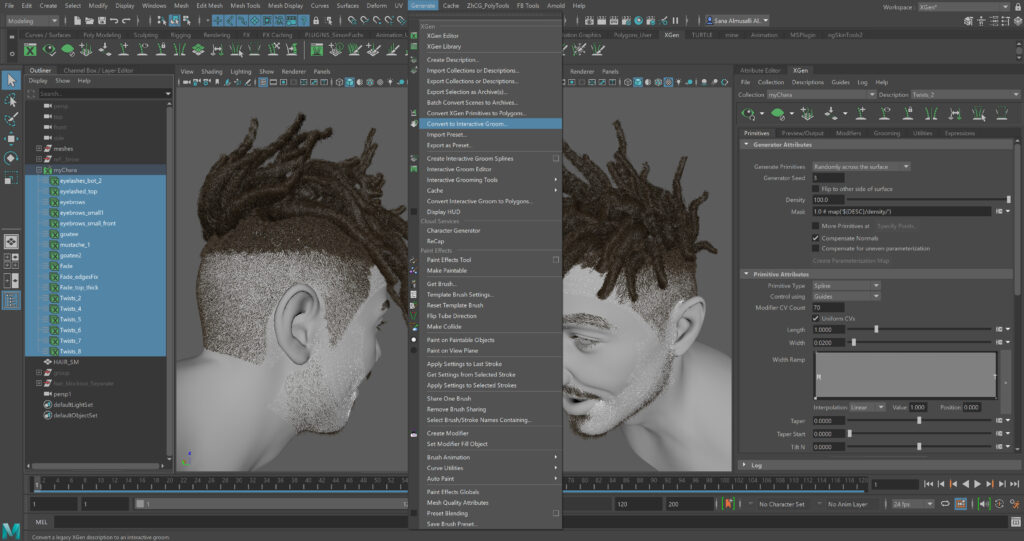
Task: Open Descriptions menu in XGen panel
Action: (807, 82)
